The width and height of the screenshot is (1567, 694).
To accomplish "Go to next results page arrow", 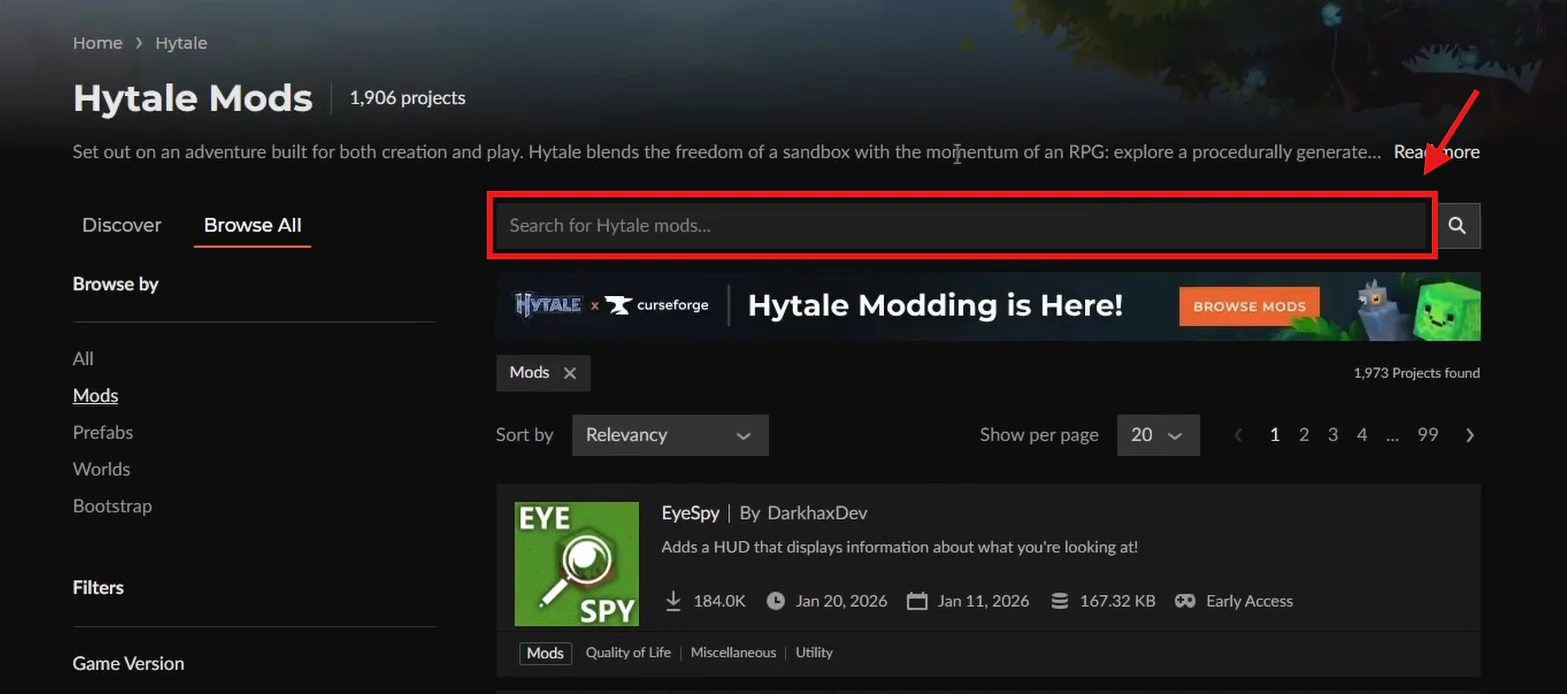I will point(1469,435).
